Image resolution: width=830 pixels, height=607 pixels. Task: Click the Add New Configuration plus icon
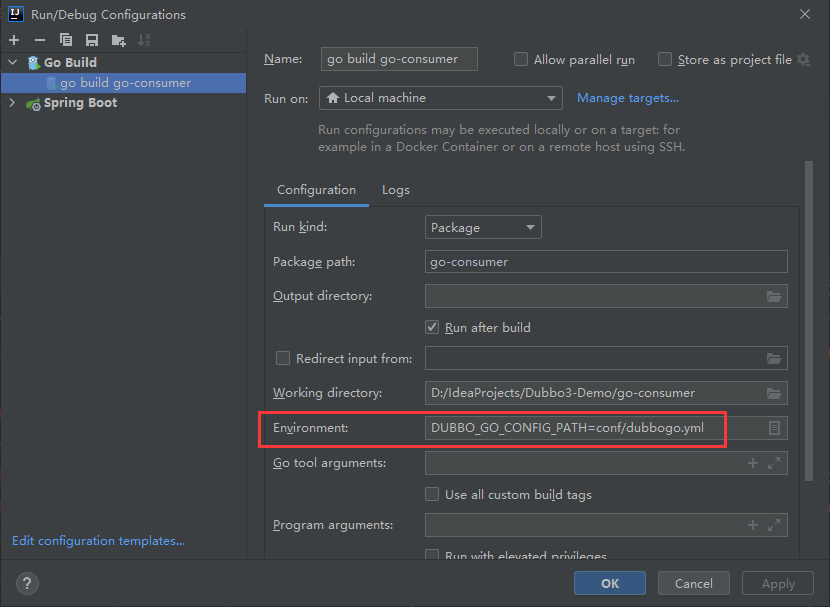14,40
